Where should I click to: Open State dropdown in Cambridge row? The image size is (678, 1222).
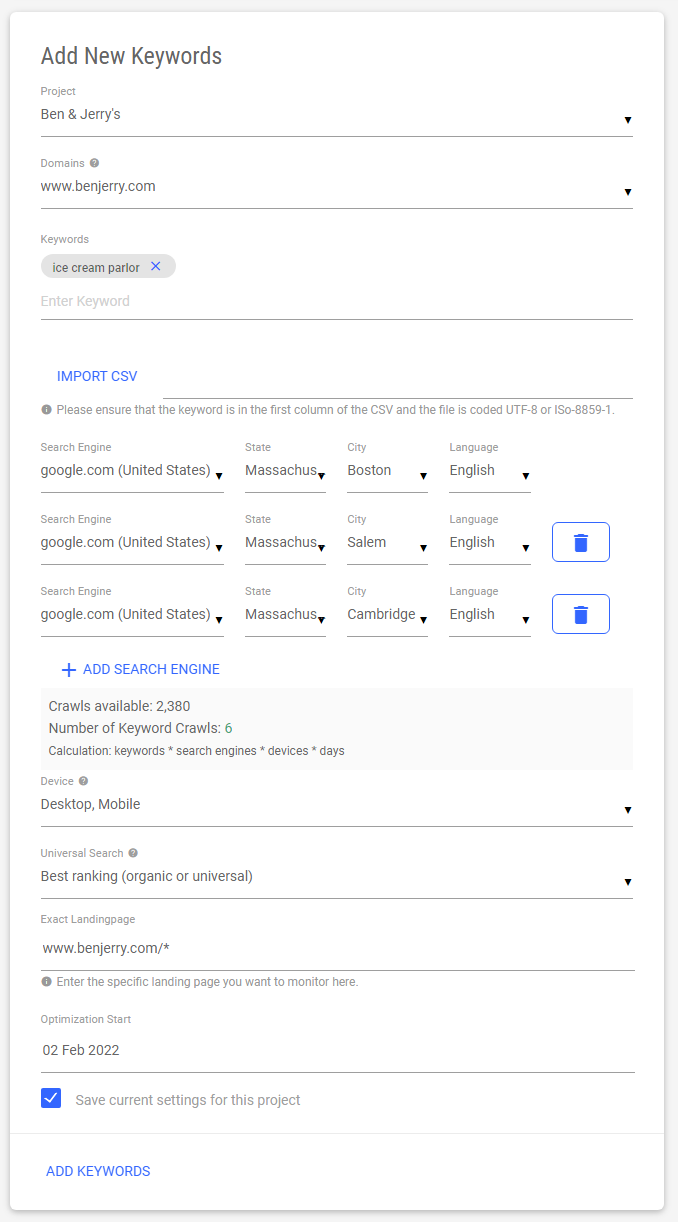click(x=285, y=616)
